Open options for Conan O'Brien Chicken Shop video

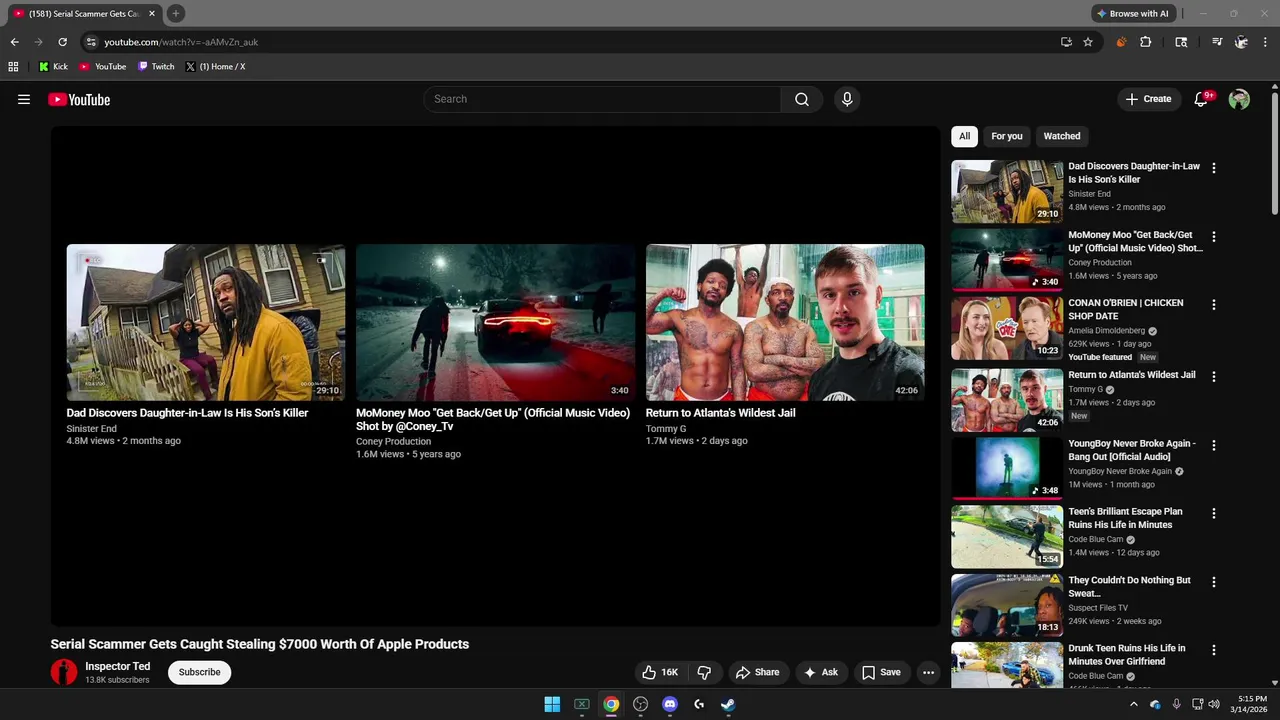coord(1214,305)
